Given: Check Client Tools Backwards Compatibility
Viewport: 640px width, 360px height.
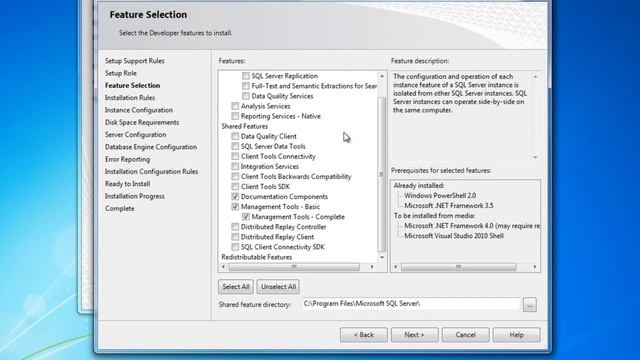Looking at the screenshot, I should pyautogui.click(x=235, y=177).
